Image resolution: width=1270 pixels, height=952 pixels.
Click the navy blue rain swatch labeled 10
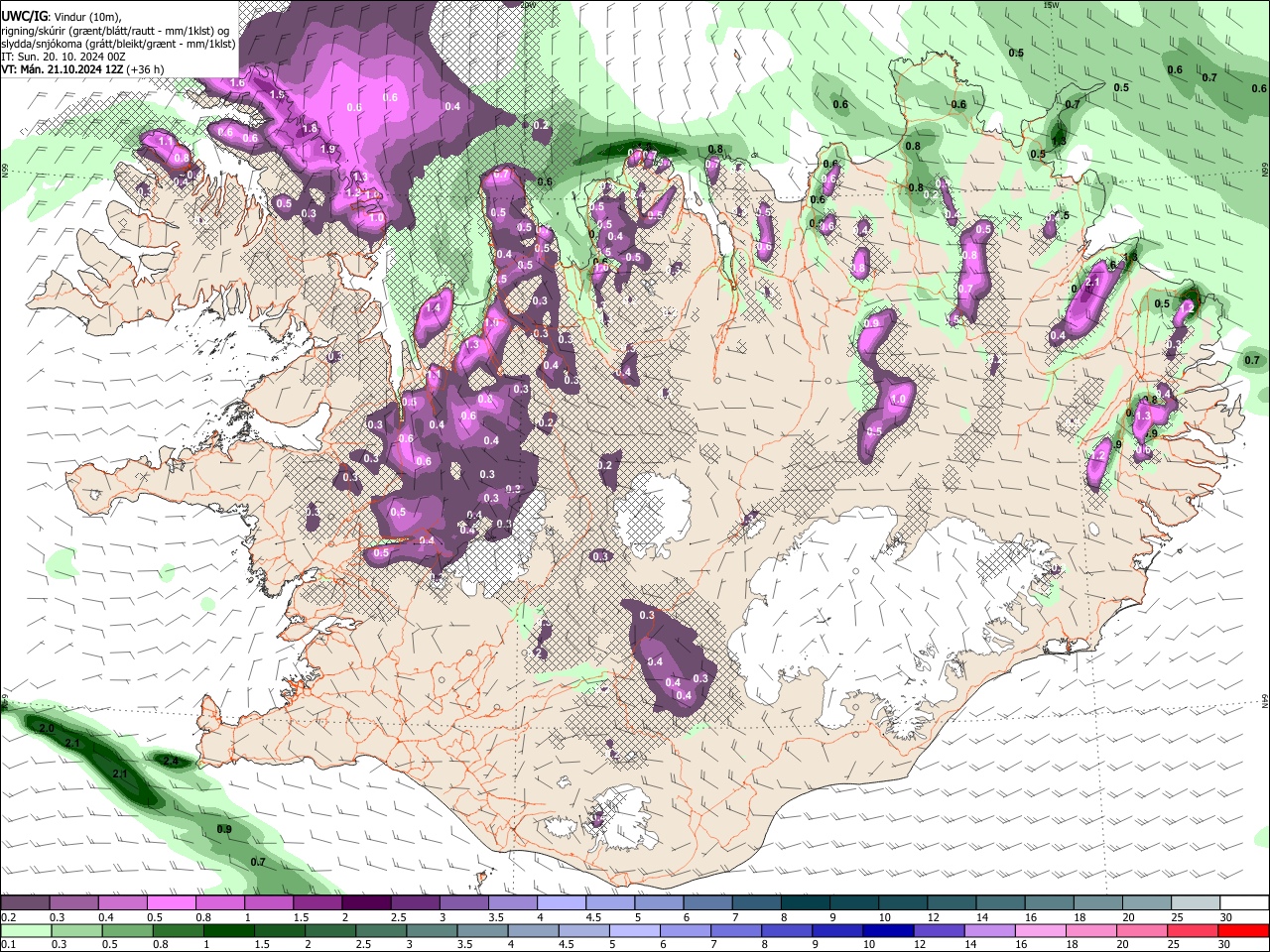[886, 931]
